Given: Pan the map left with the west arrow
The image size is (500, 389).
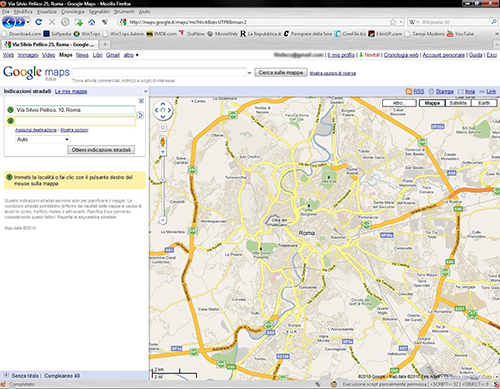Looking at the screenshot, I should [156, 110].
